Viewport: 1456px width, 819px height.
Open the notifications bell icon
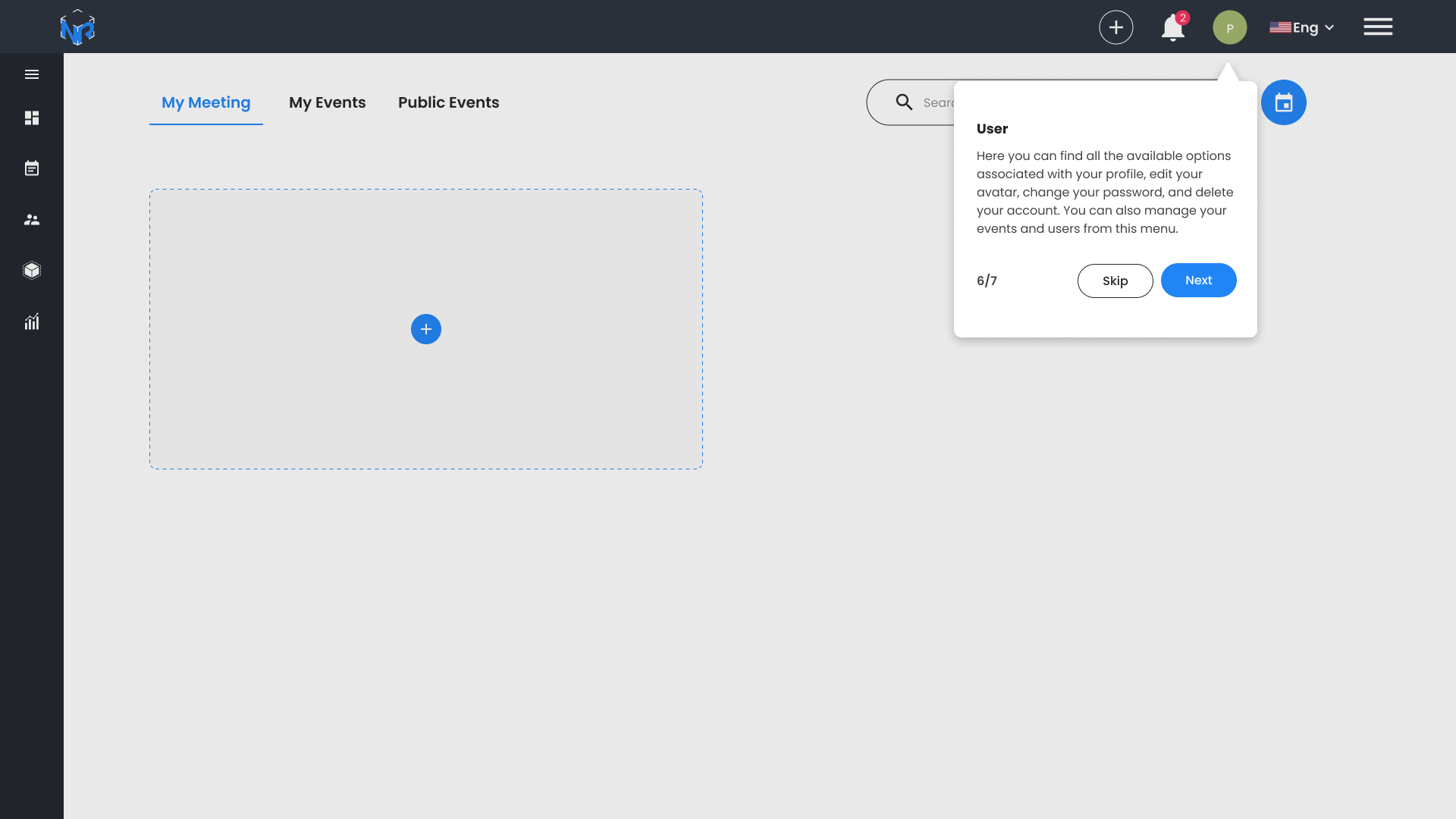pos(1173,27)
